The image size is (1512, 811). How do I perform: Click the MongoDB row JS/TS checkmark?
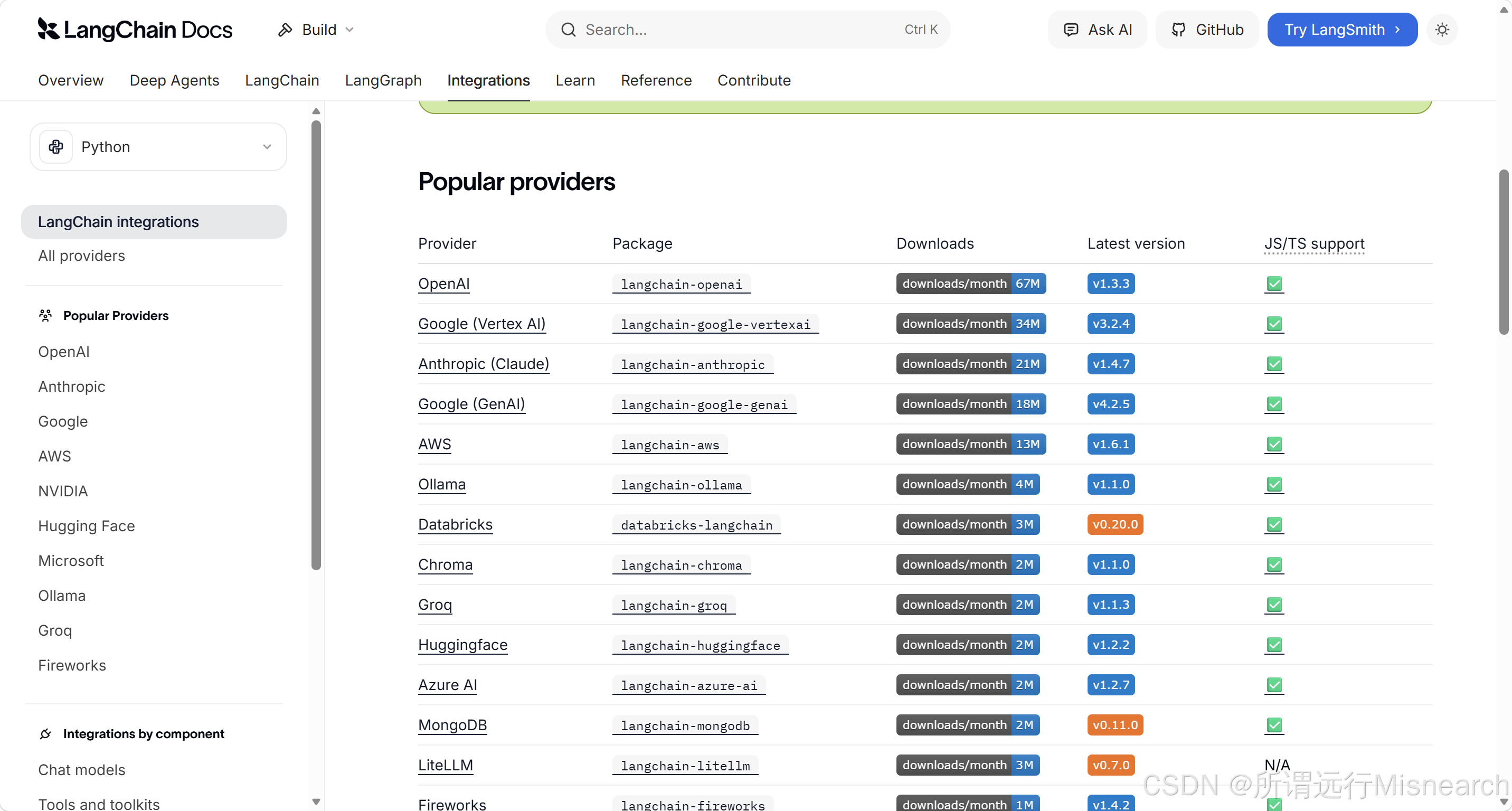(1274, 725)
